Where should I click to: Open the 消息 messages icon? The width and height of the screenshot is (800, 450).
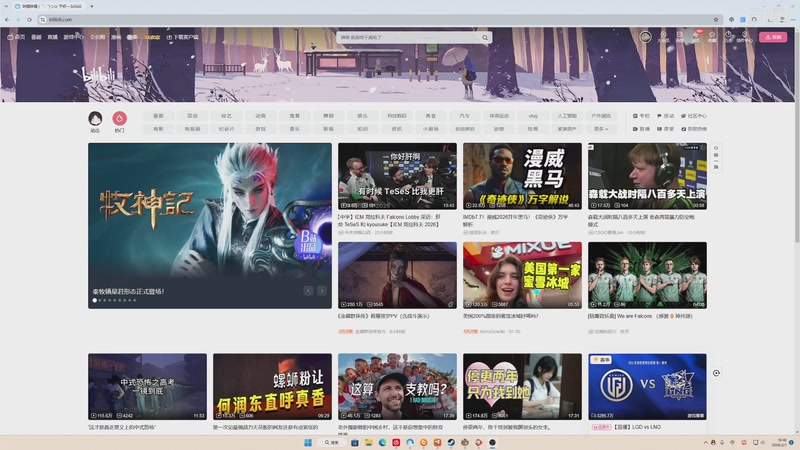(680, 37)
